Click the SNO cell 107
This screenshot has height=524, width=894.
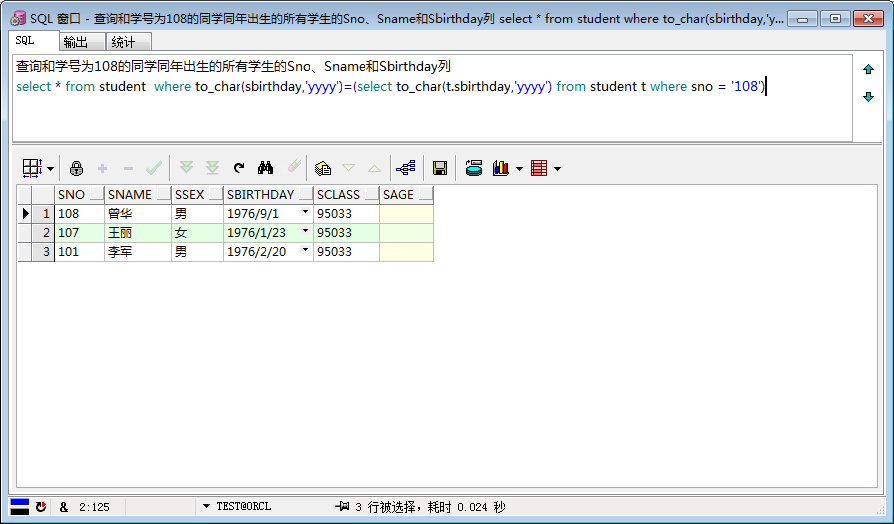point(79,233)
